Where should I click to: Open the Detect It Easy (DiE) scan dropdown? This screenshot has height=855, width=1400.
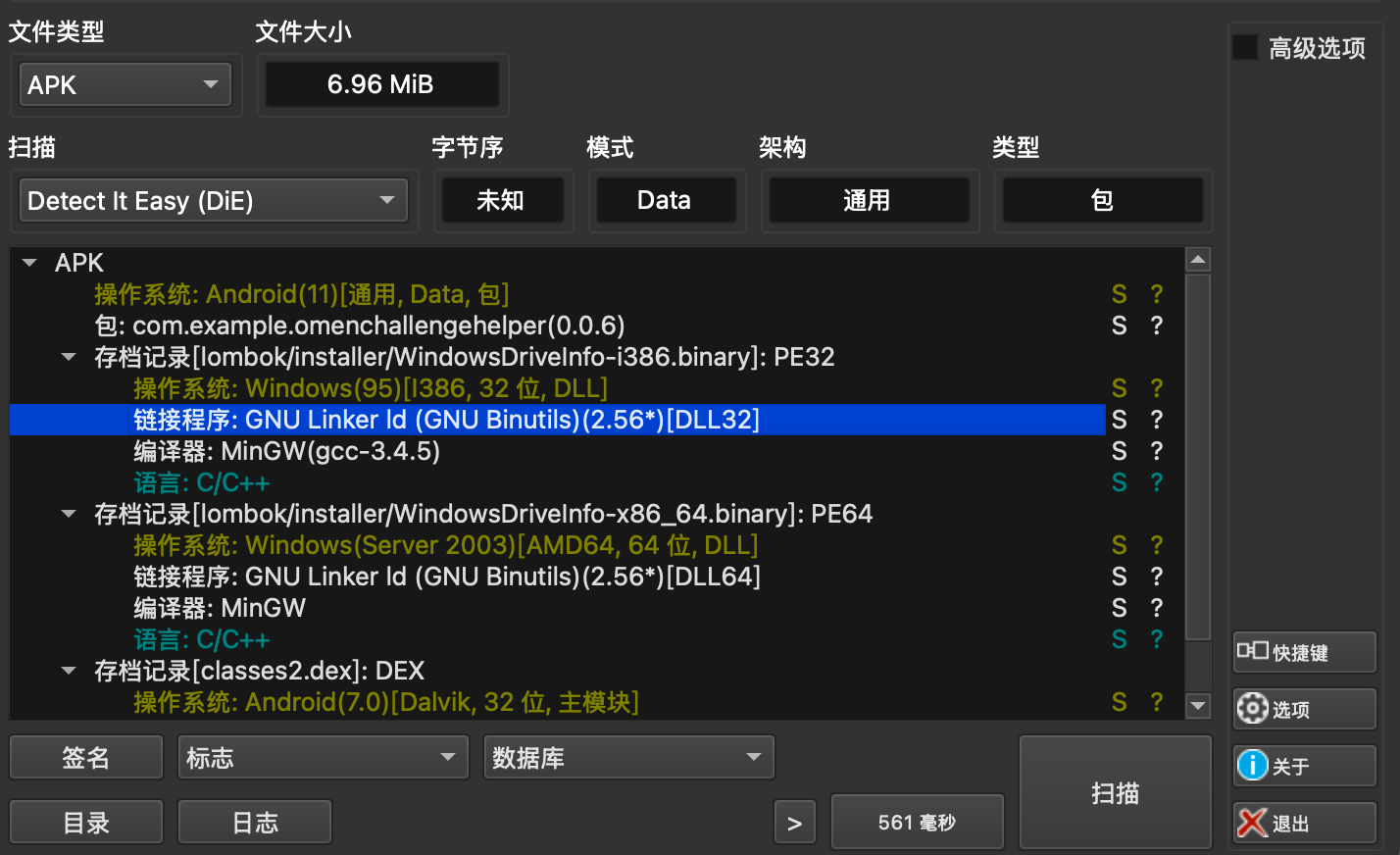(214, 200)
